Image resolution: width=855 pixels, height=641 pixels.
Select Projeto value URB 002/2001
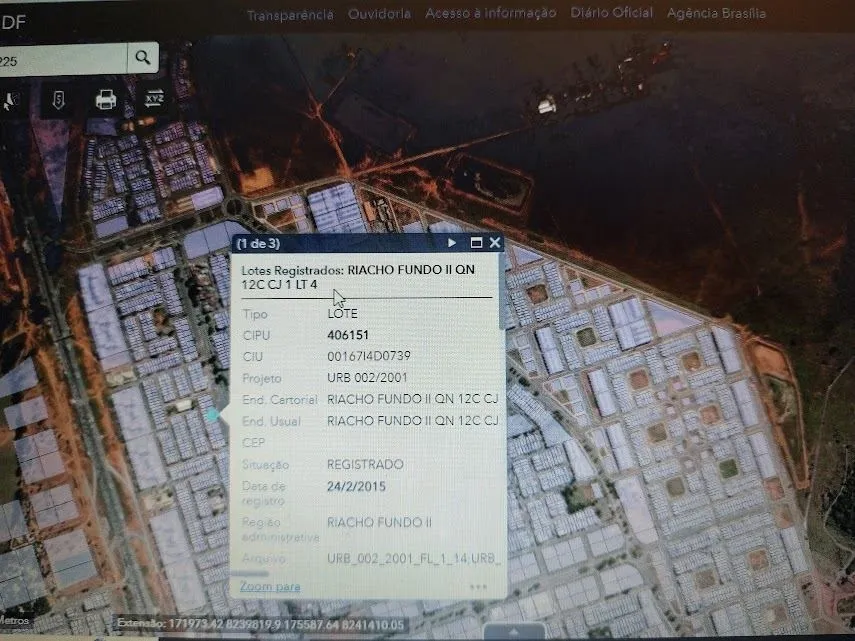coord(367,377)
